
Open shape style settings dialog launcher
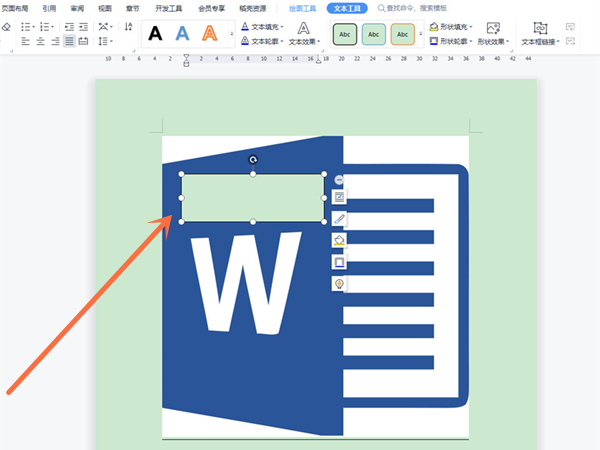(512, 51)
